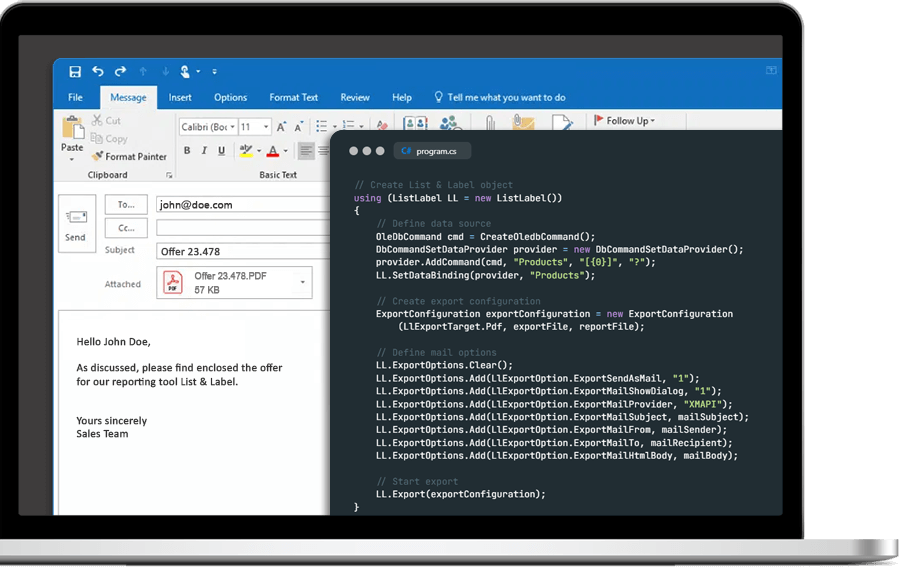Apply red font color
This screenshot has height=567, width=900.
point(273,151)
